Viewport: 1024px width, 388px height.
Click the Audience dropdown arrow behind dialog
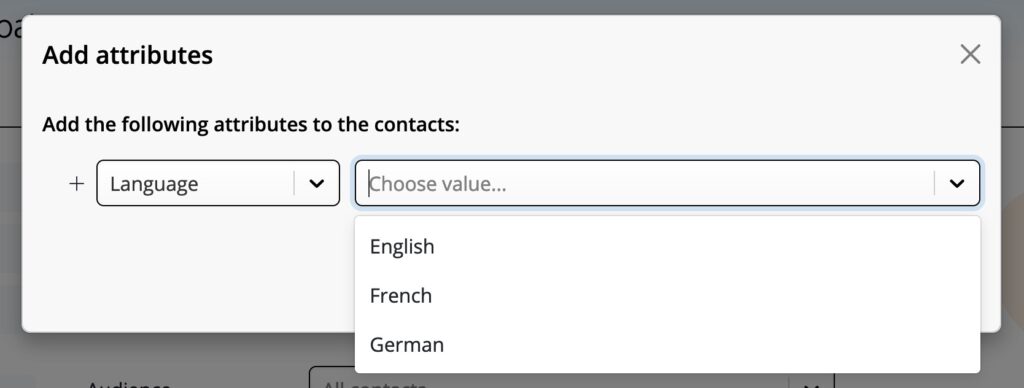pyautogui.click(x=811, y=384)
